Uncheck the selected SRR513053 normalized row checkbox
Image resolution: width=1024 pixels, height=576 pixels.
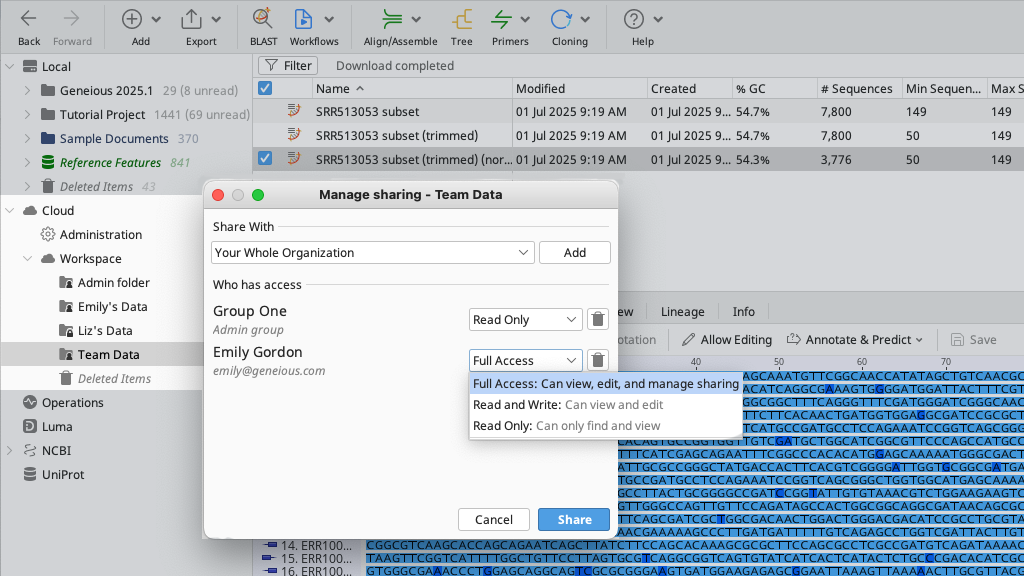tap(265, 158)
